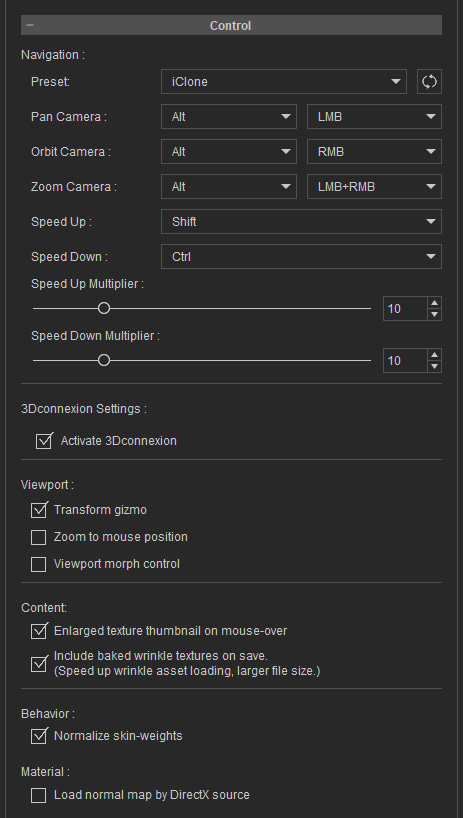Click the Speed Down Multiplier slider handle

click(104, 360)
